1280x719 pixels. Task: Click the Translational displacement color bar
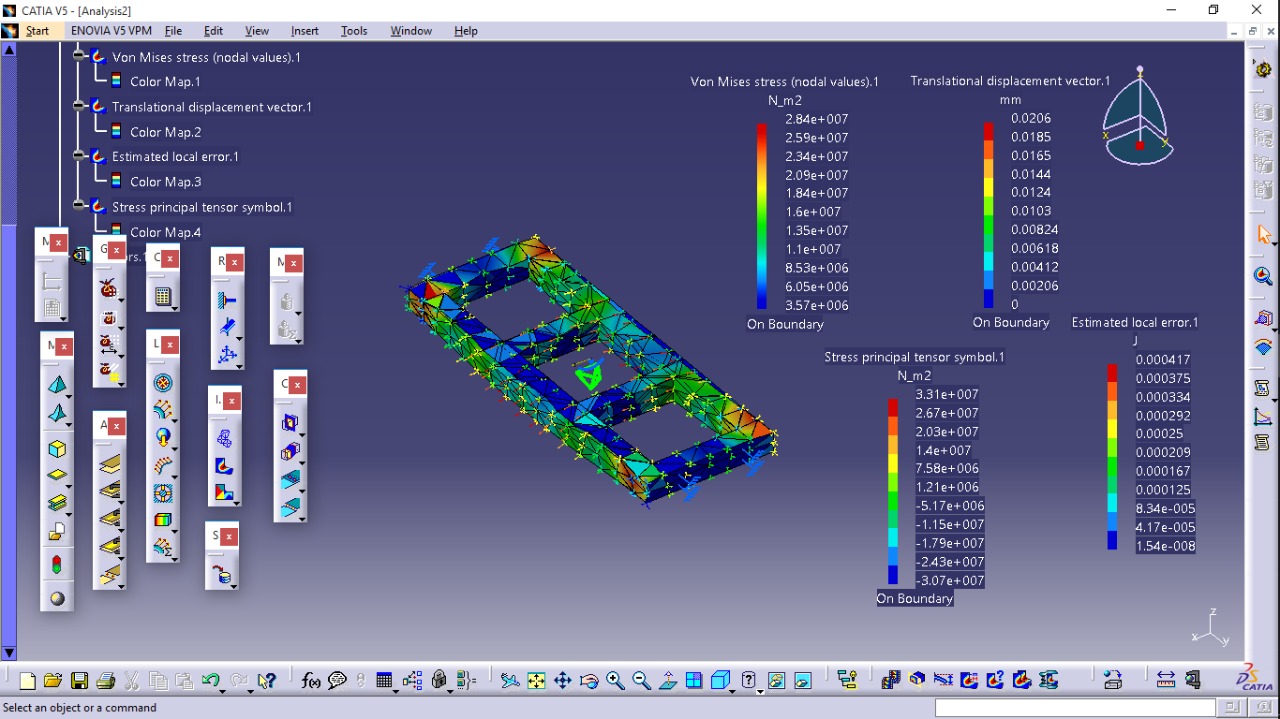(x=988, y=215)
